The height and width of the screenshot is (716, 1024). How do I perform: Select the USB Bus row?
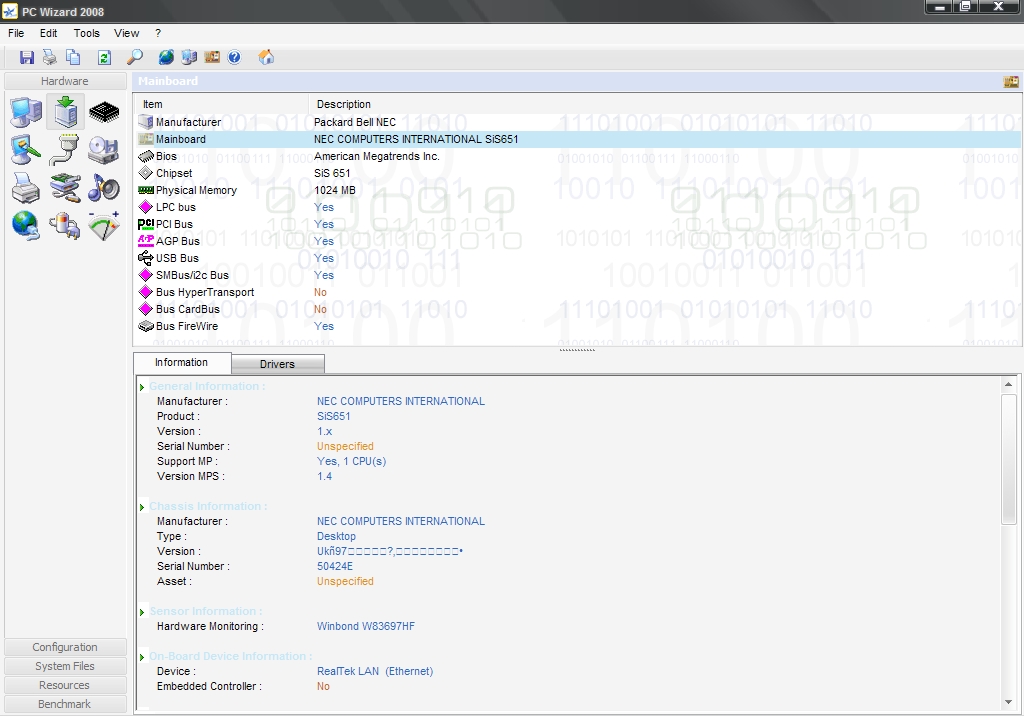click(578, 258)
